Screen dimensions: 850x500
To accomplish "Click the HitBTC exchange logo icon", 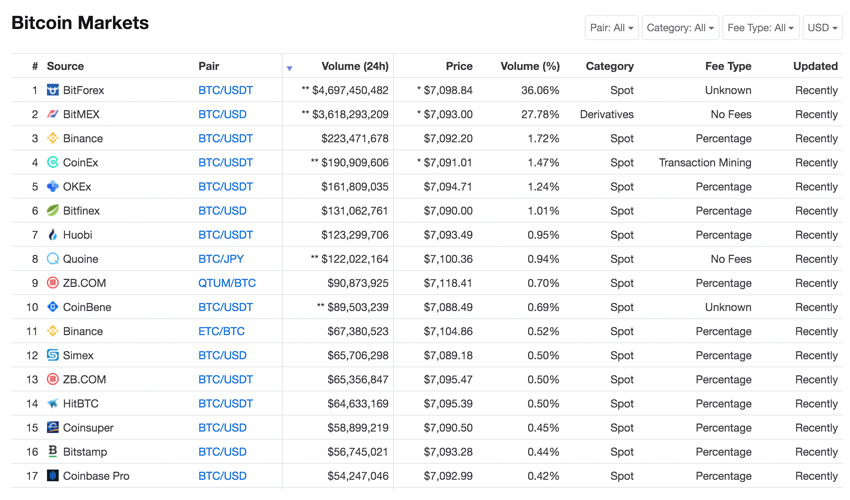I will tap(53, 403).
